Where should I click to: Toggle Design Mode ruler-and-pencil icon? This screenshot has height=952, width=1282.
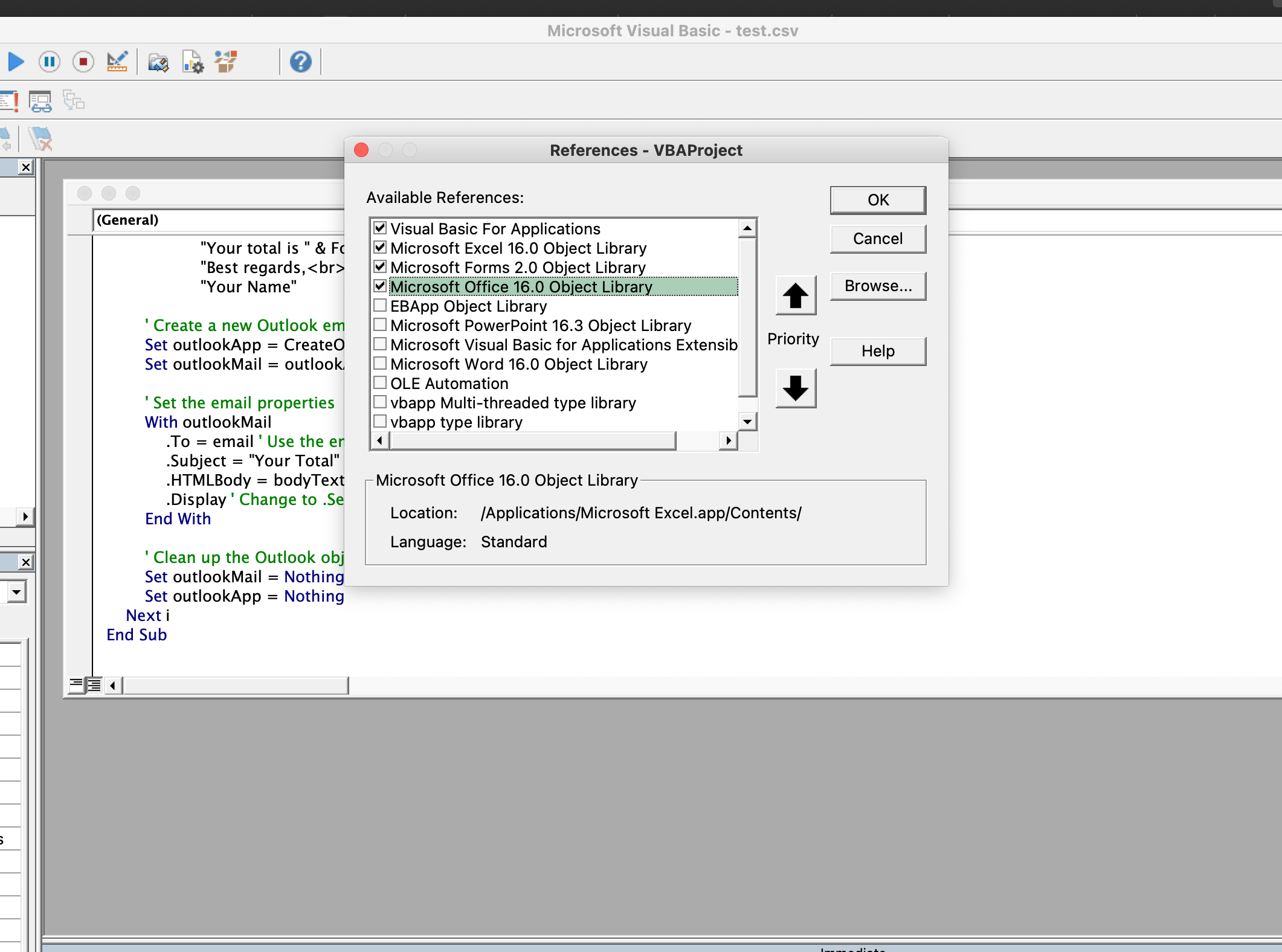[x=117, y=62]
